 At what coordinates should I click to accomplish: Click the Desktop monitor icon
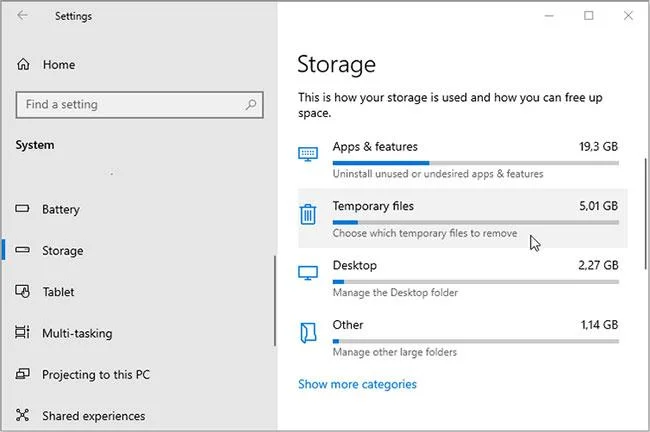pyautogui.click(x=308, y=273)
